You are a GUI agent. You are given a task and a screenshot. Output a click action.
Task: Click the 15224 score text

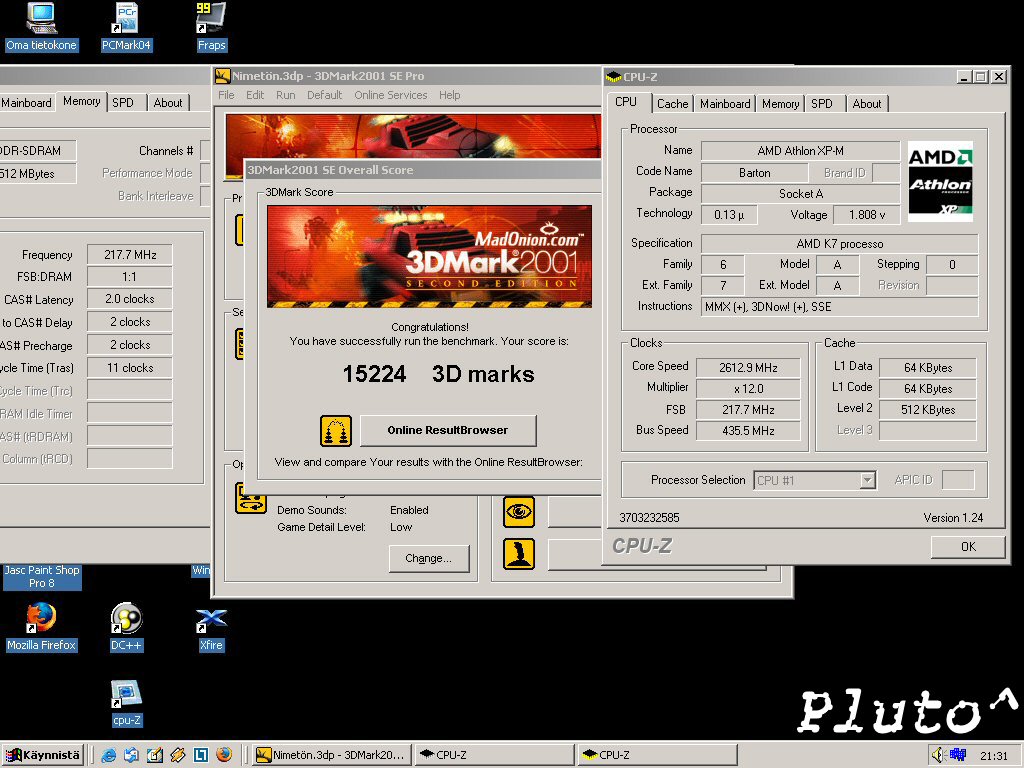[x=374, y=374]
